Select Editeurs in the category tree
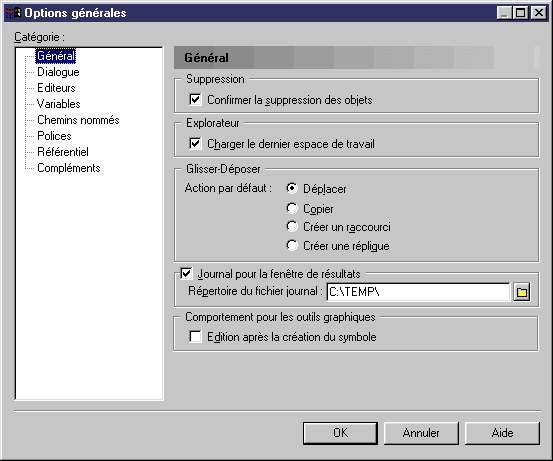 (x=56, y=88)
